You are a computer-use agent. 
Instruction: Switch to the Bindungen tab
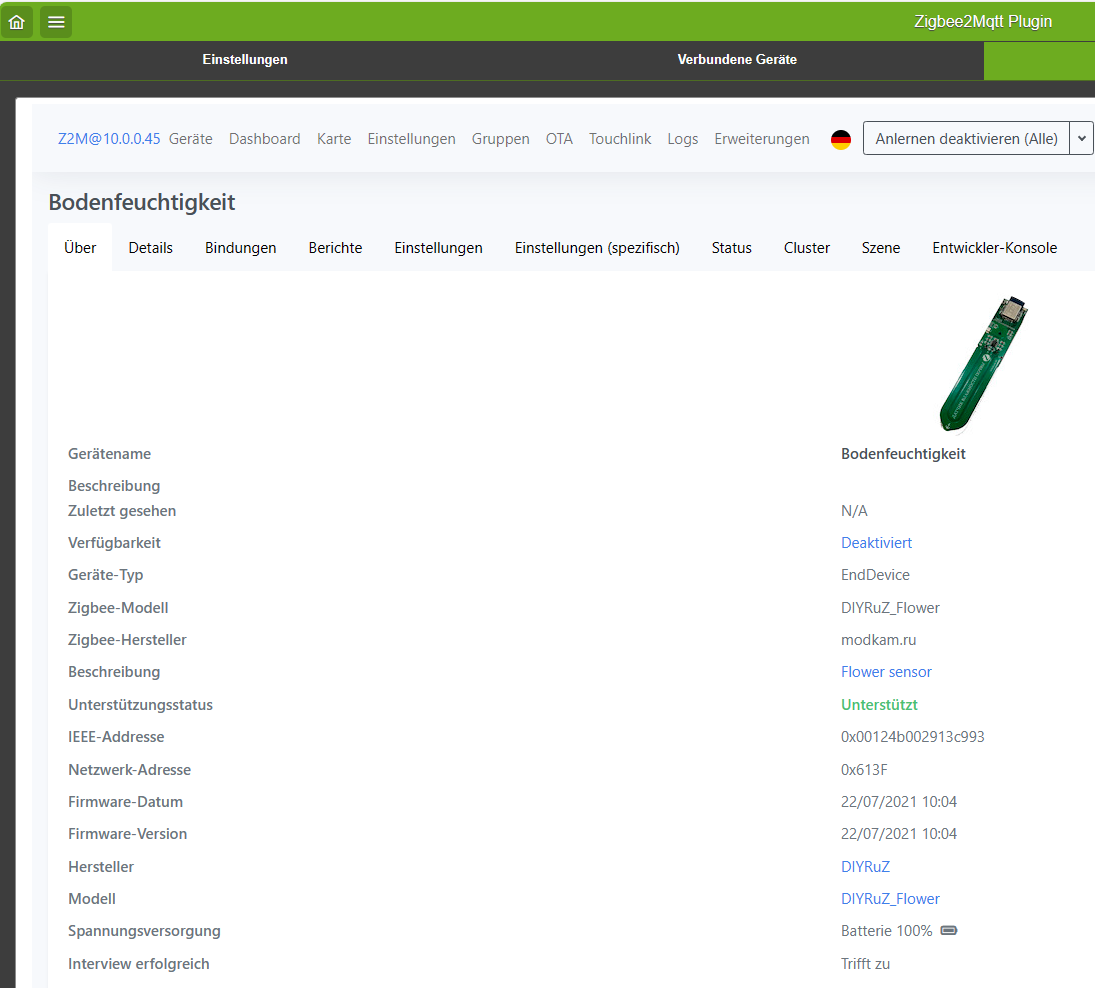tap(241, 248)
